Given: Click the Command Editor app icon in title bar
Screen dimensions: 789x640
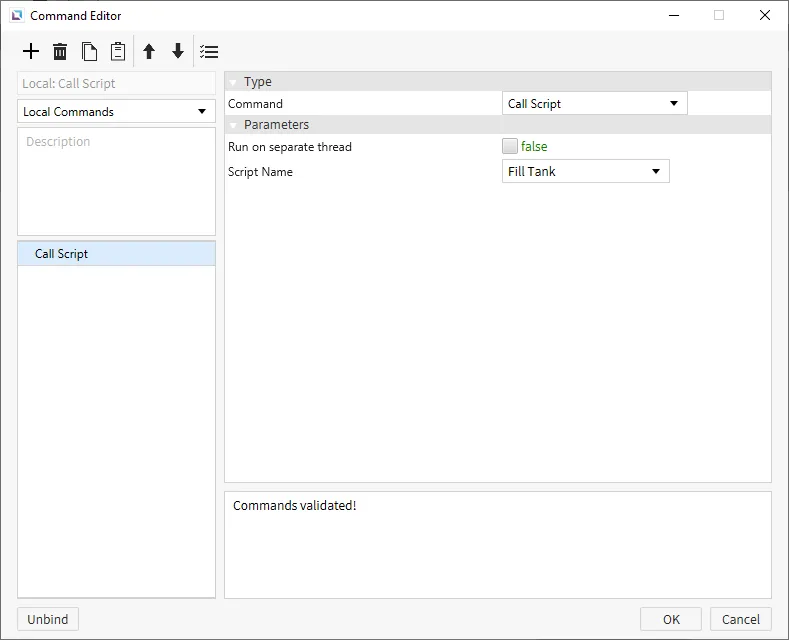Looking at the screenshot, I should (x=17, y=16).
